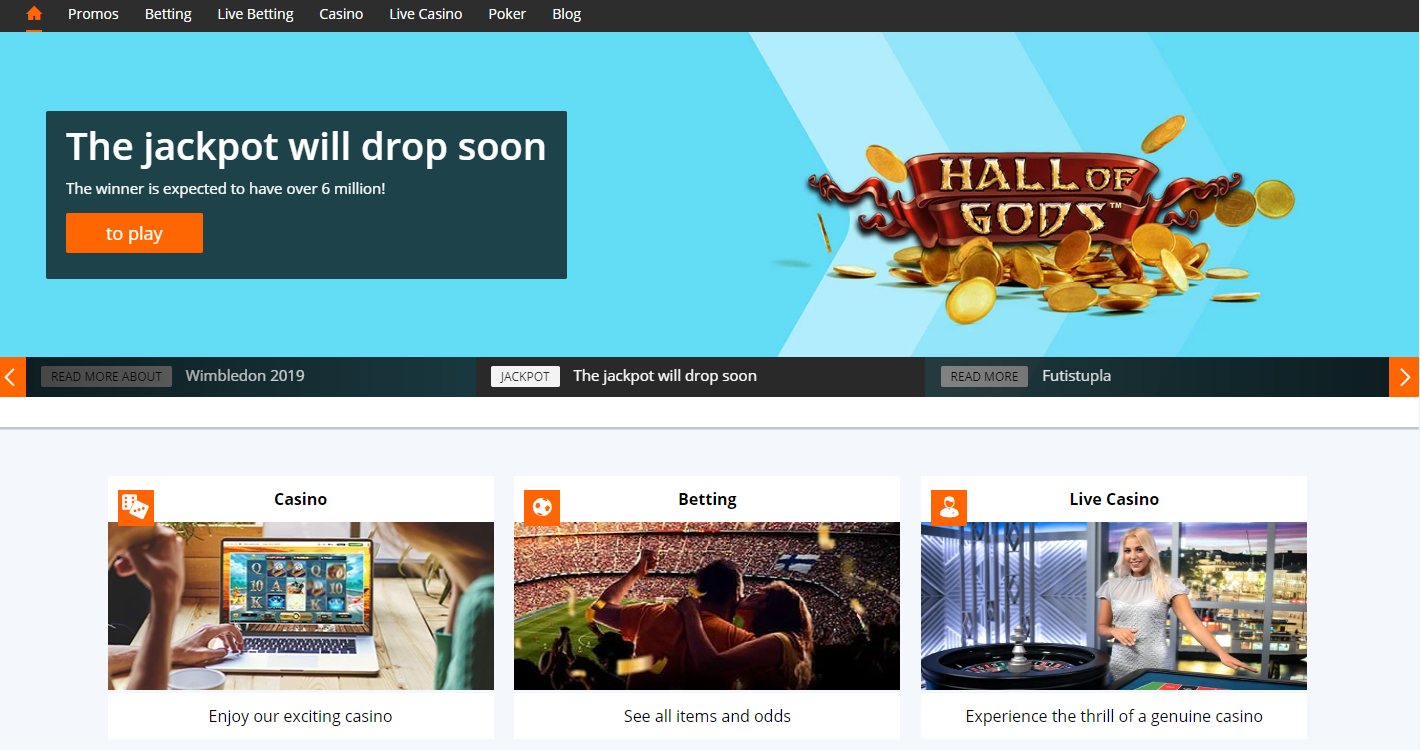Image resolution: width=1420 pixels, height=750 pixels.
Task: Open the Blog menu item
Action: click(x=566, y=14)
